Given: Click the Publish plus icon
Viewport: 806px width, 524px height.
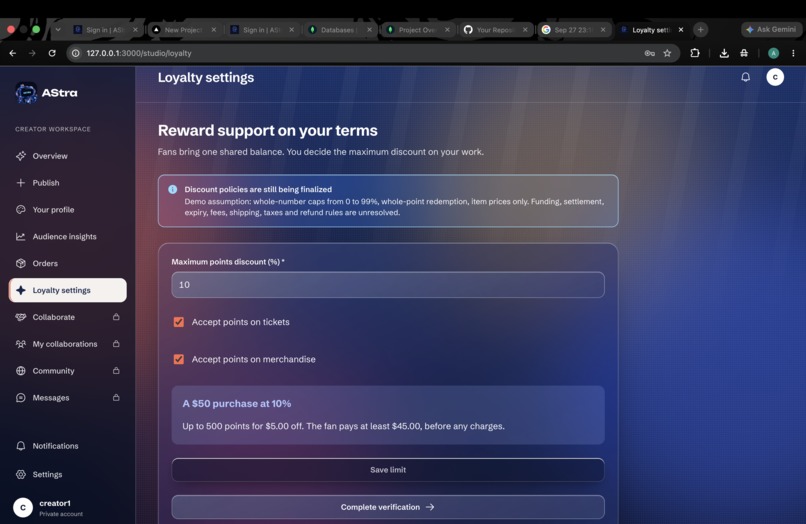Looking at the screenshot, I should coord(21,183).
